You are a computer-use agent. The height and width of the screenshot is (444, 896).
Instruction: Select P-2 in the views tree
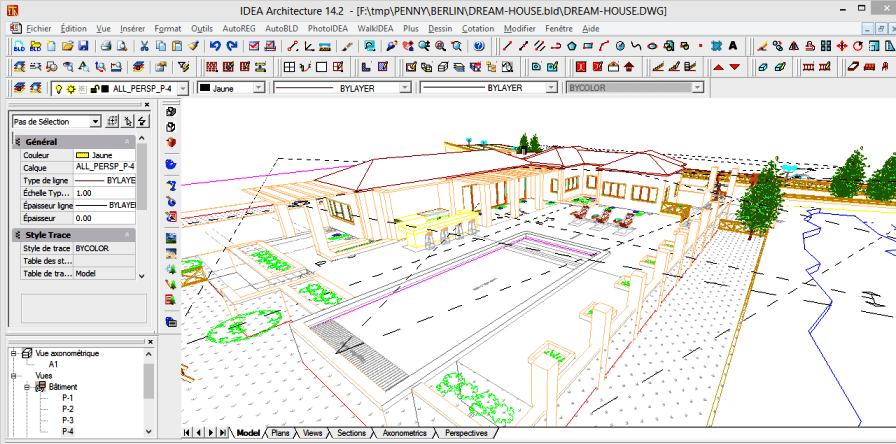(x=67, y=409)
